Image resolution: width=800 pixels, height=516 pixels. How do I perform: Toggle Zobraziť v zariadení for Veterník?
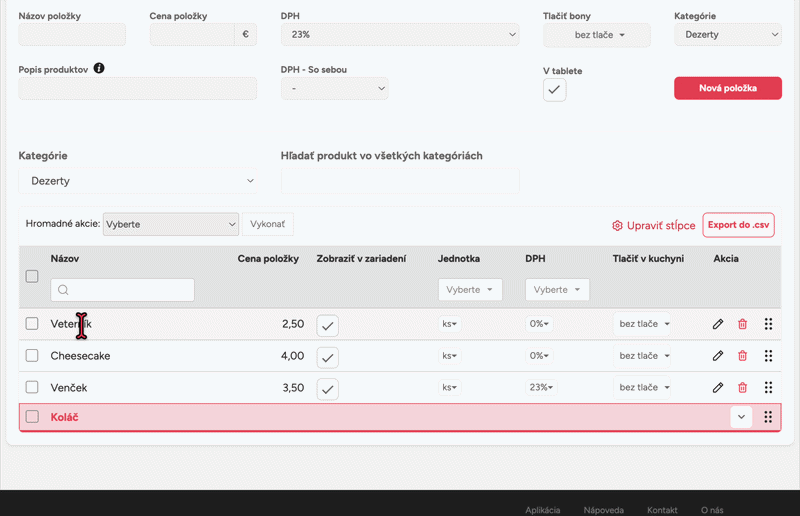(328, 325)
